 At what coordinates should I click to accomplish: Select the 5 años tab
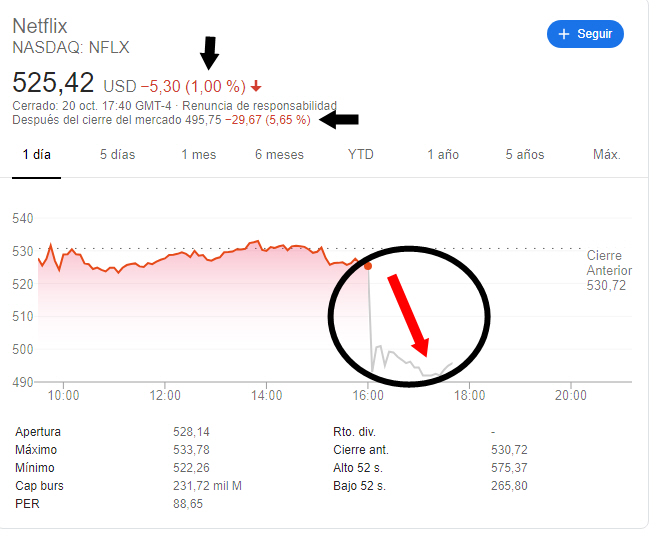point(524,155)
